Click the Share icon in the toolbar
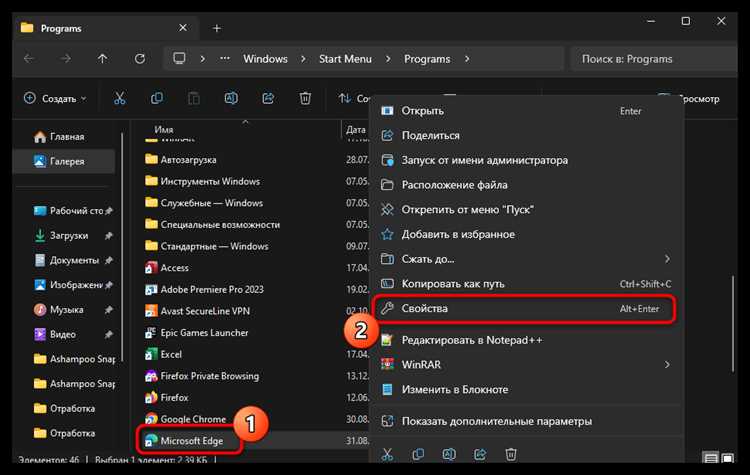The height and width of the screenshot is (475, 750). [268, 99]
